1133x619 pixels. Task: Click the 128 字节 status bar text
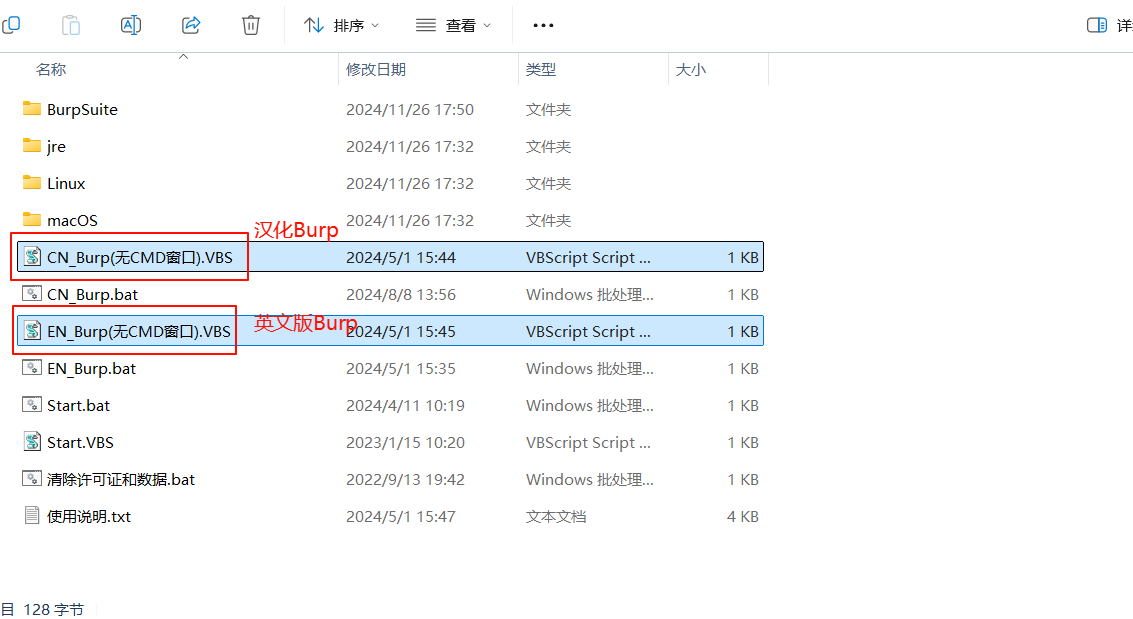(53, 610)
